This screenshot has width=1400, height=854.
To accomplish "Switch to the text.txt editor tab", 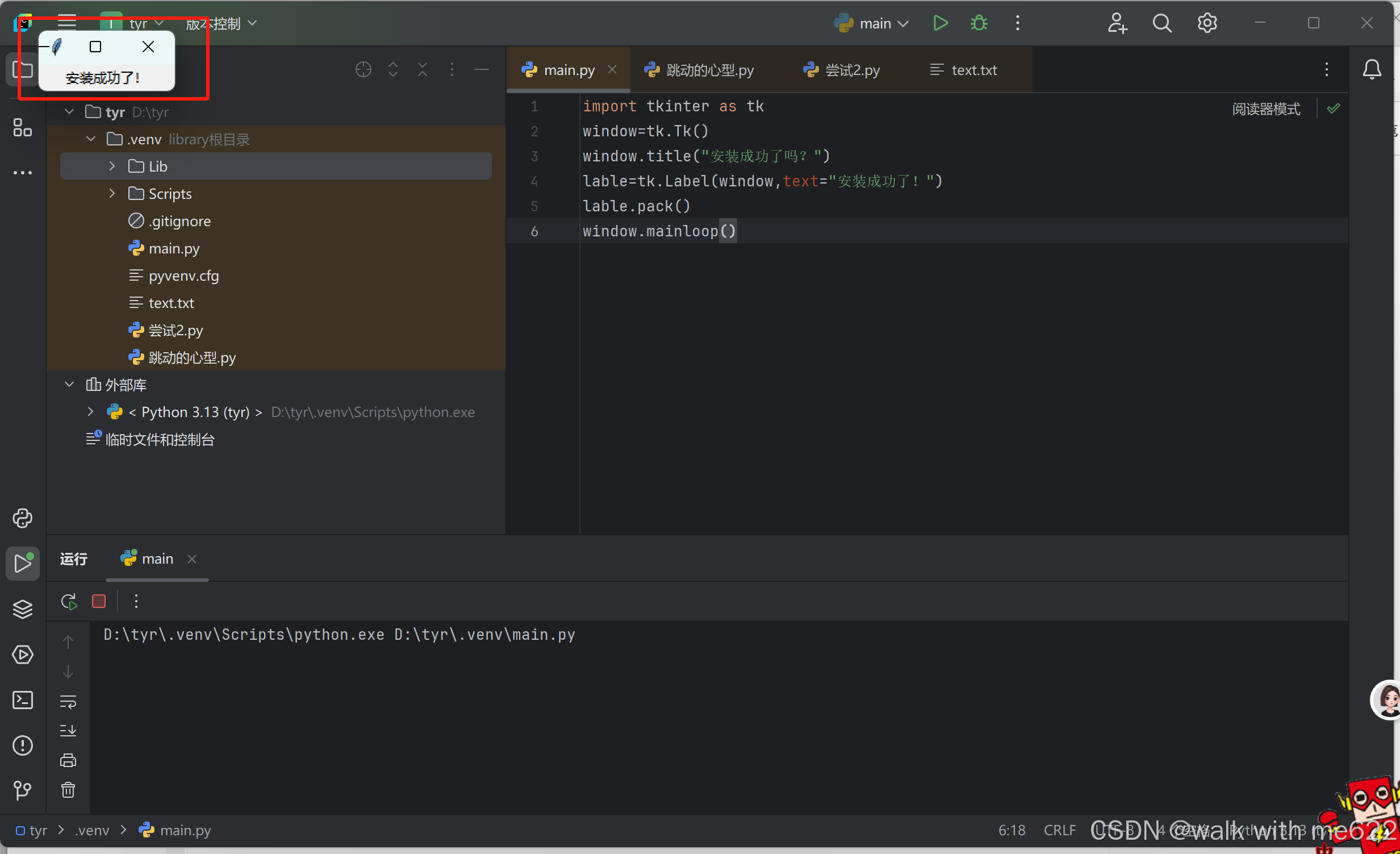I will 973,70.
